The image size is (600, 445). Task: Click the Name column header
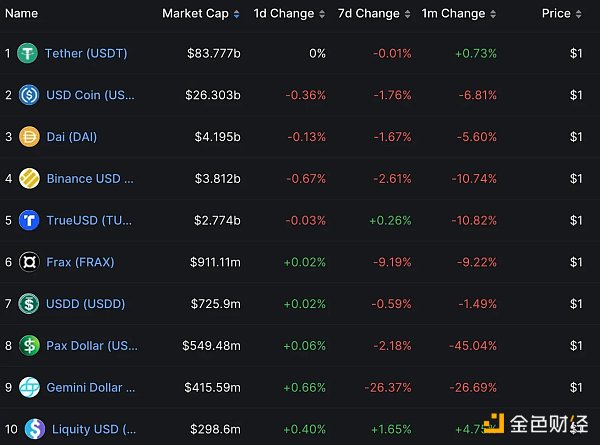click(x=21, y=14)
